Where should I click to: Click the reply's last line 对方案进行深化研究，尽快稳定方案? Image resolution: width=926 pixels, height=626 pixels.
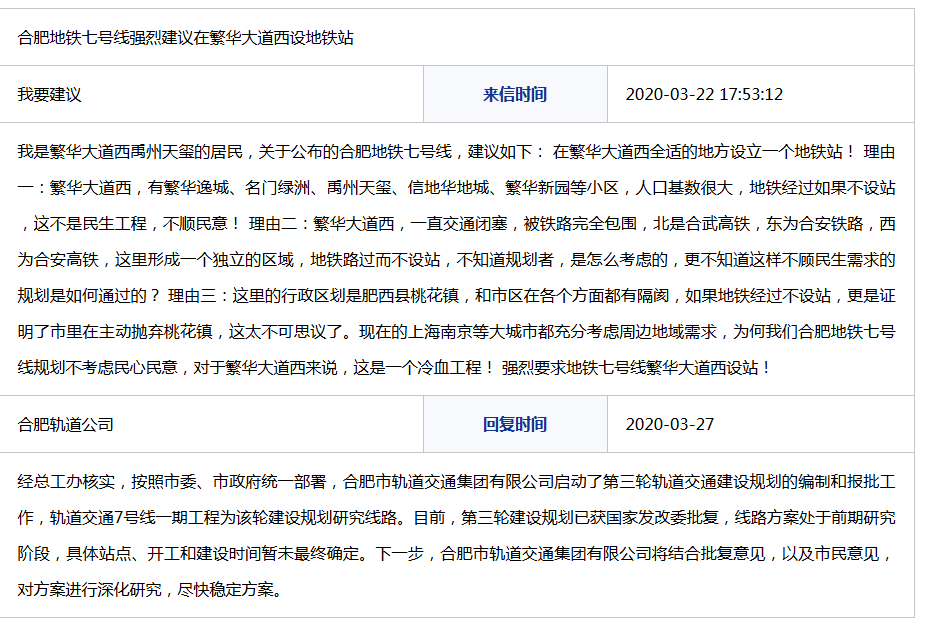(150, 590)
